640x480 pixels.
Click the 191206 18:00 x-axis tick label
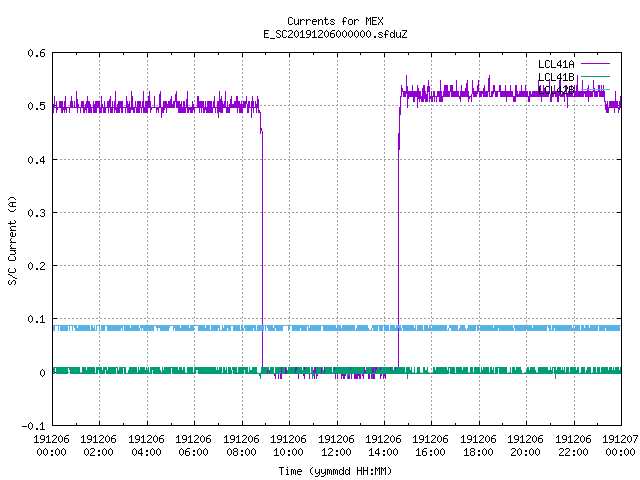478,446
